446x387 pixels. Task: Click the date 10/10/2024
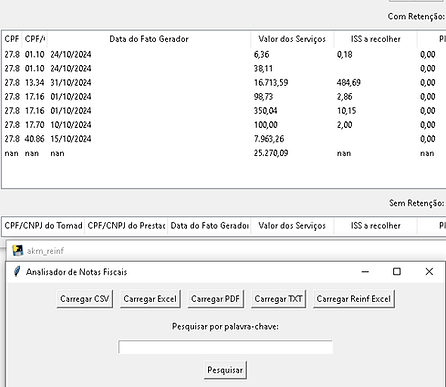pyautogui.click(x=71, y=125)
